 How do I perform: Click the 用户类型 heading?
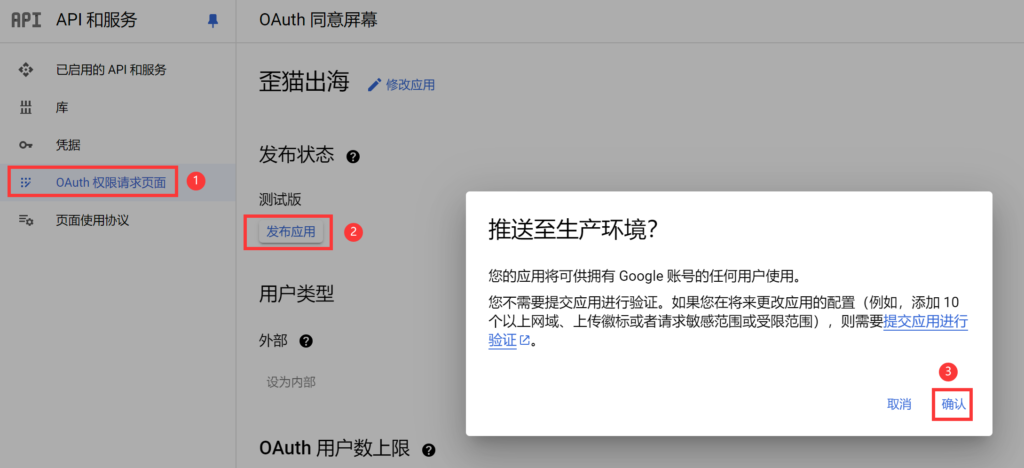[297, 295]
